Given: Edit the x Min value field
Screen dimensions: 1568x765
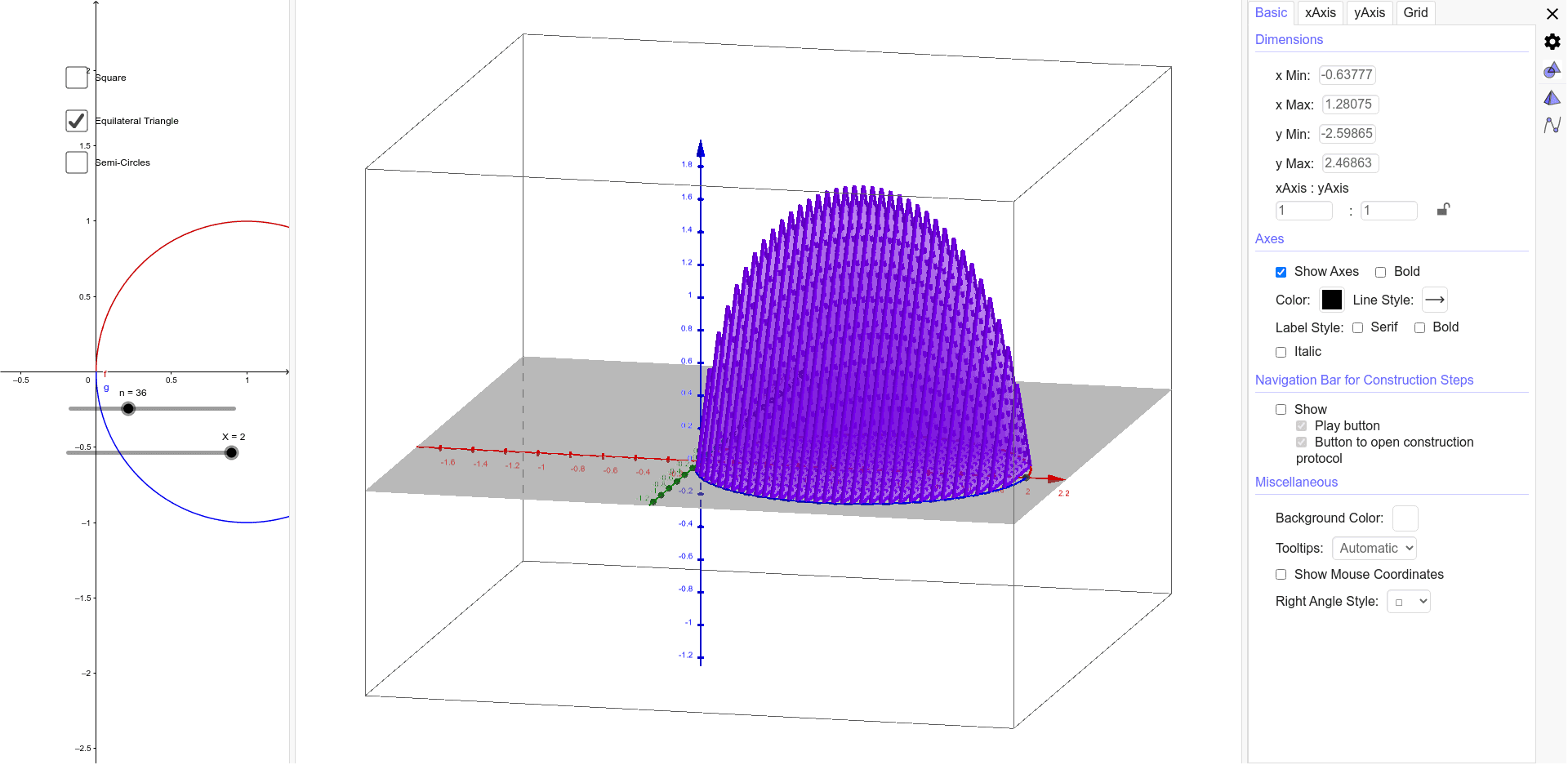Looking at the screenshot, I should pos(1347,74).
